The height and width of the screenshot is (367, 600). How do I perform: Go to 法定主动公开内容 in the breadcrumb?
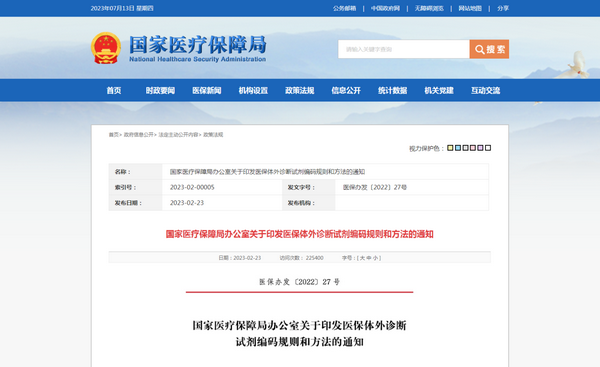(x=178, y=135)
